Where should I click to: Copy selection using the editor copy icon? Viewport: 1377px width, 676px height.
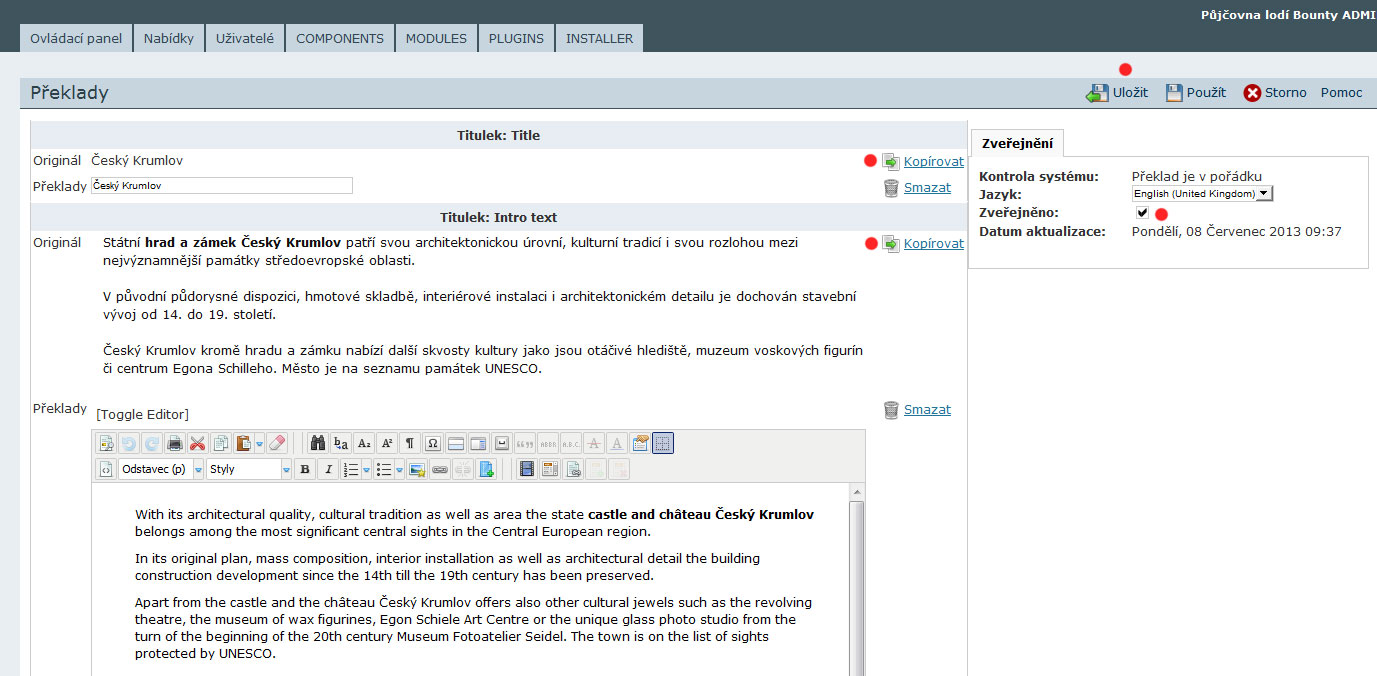coord(220,443)
